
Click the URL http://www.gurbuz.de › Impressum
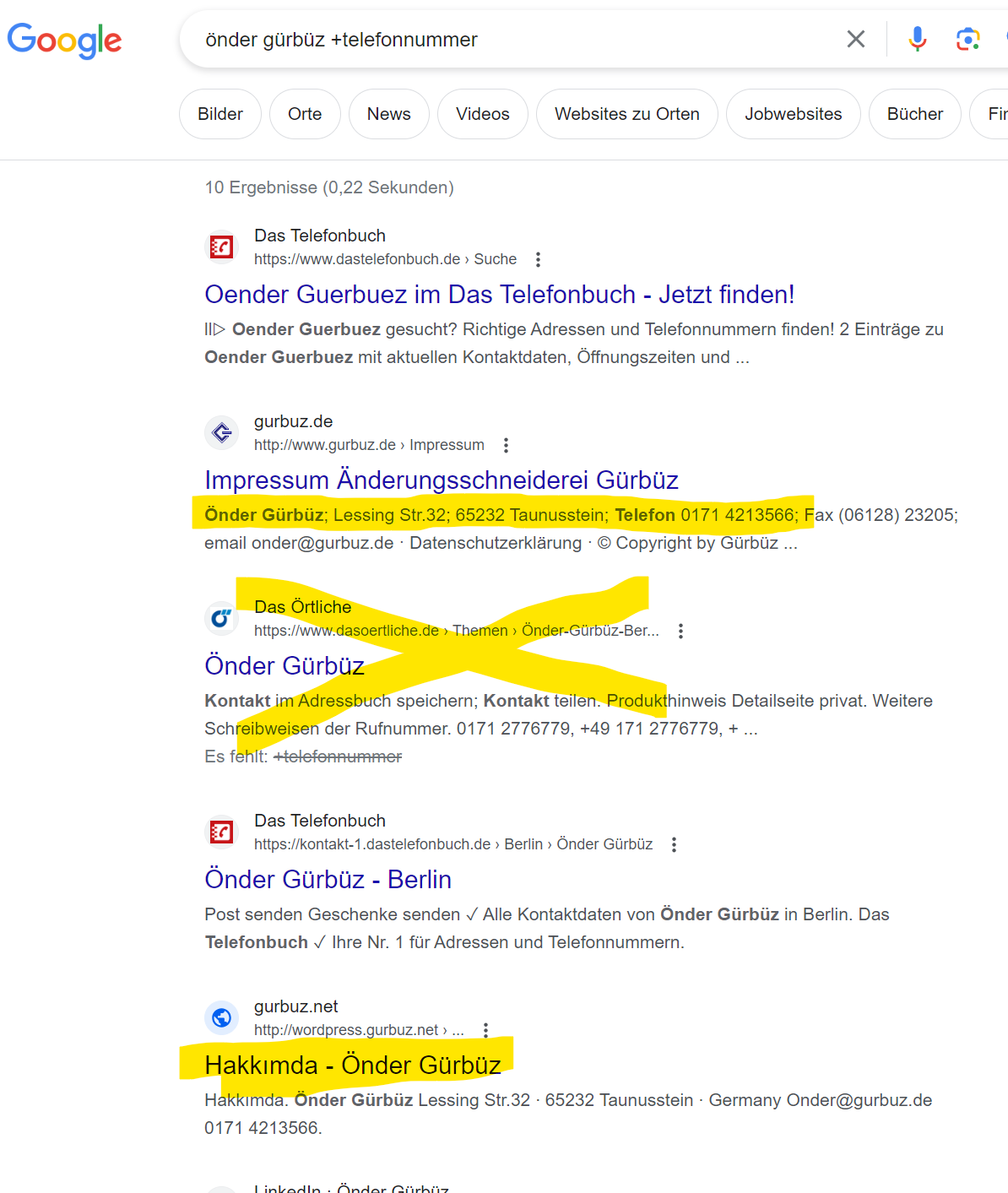point(369,445)
